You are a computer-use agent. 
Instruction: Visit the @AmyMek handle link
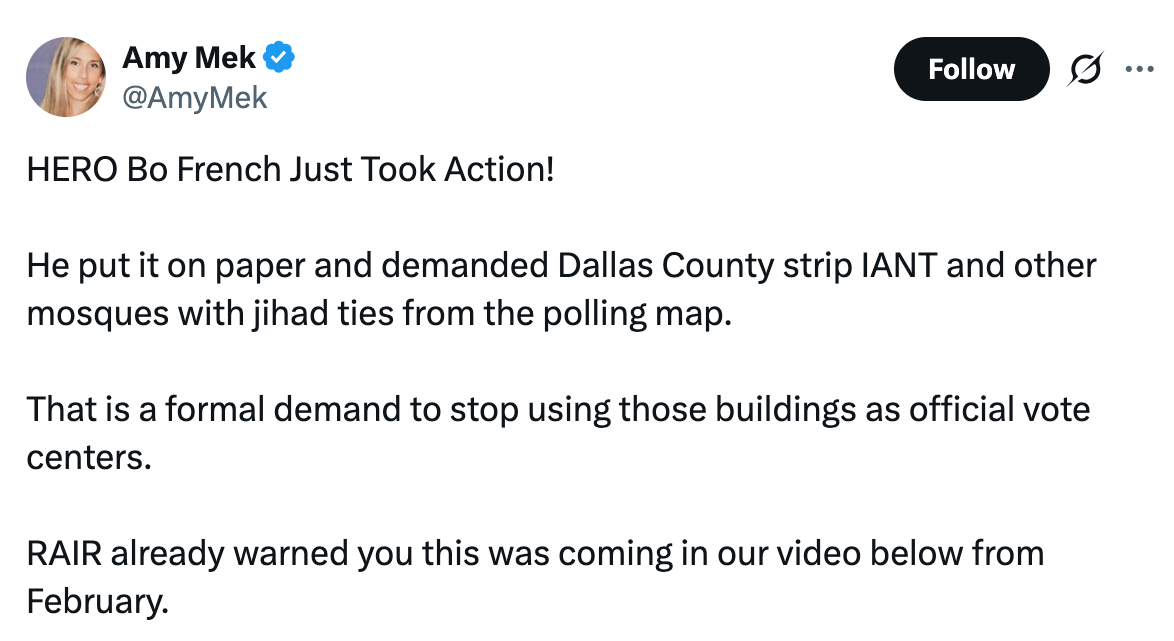coord(194,97)
